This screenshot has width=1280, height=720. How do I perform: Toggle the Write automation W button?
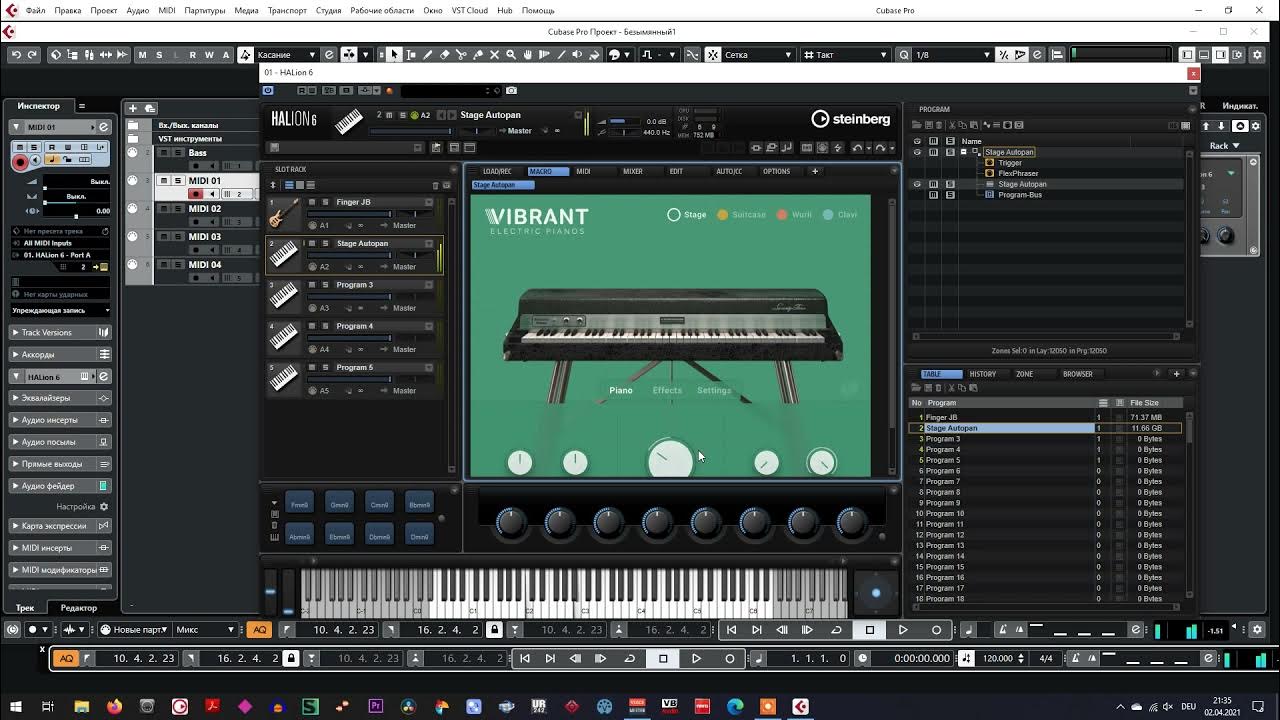coord(209,55)
